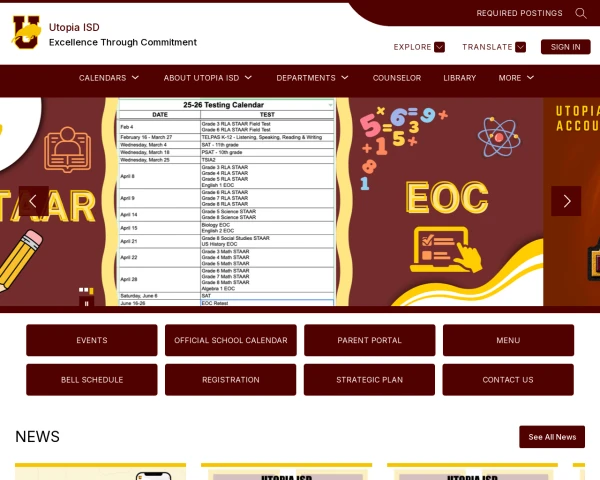Expand the About Utopia ISD menu
Viewport: 600px width, 480px height.
pyautogui.click(x=207, y=78)
